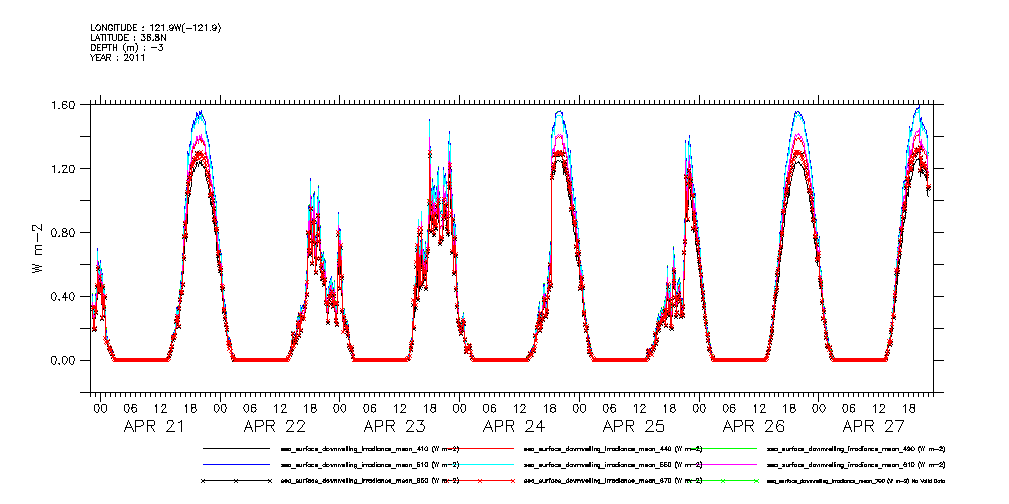
Task: Click the vertical W m-2 axis title
Action: click(37, 248)
